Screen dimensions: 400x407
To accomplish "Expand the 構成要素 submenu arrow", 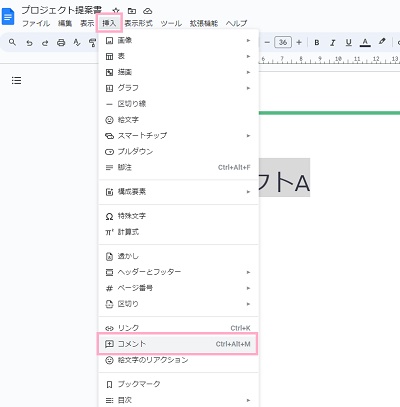I will (248, 192).
